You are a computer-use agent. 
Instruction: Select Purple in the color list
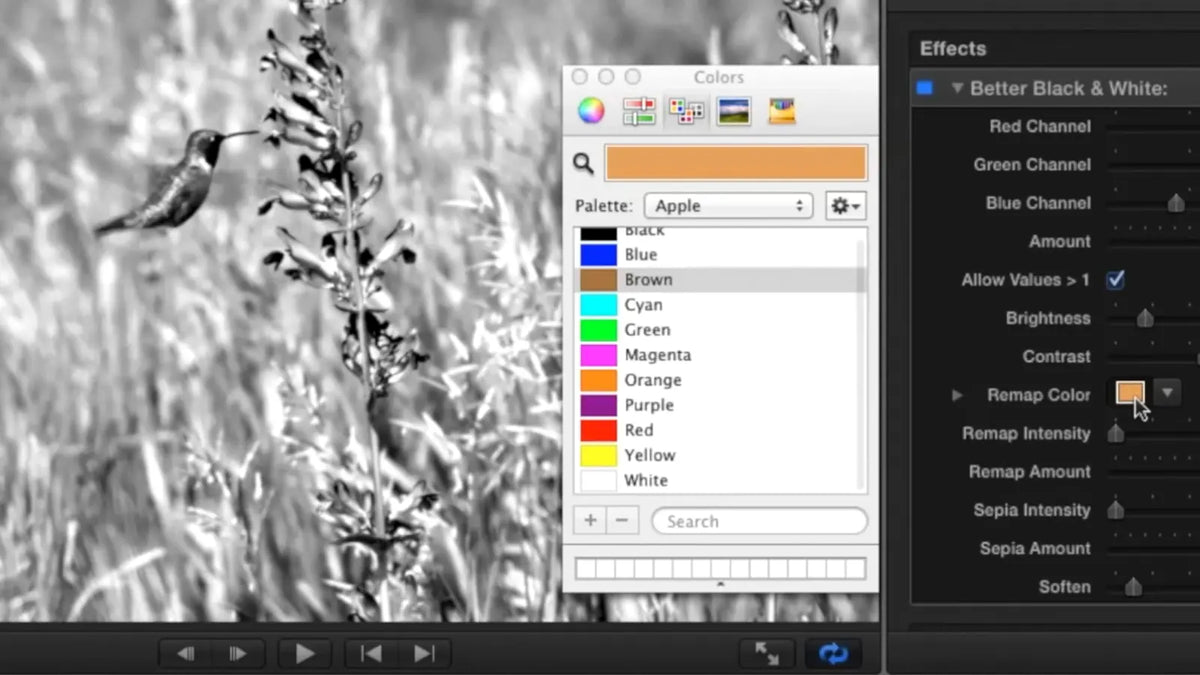coord(720,405)
